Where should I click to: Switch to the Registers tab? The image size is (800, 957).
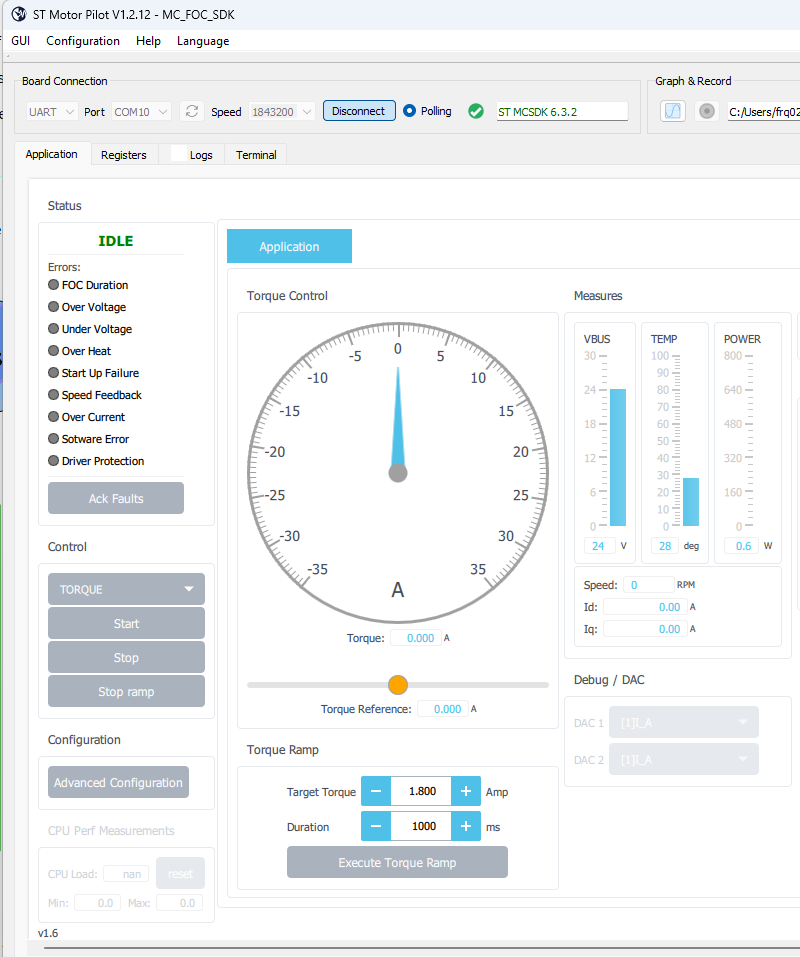pos(124,155)
